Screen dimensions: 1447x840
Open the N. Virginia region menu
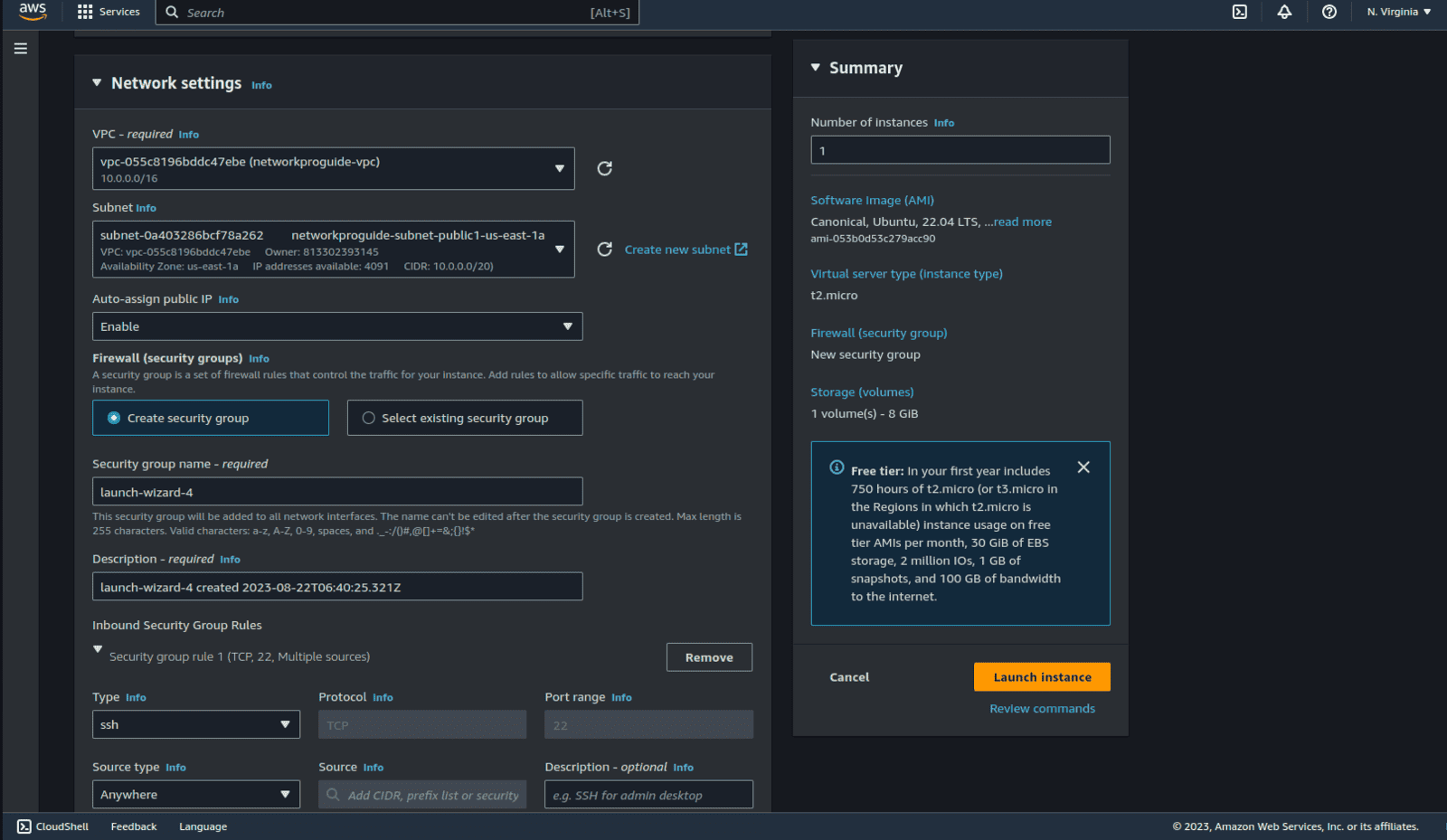click(x=1398, y=12)
